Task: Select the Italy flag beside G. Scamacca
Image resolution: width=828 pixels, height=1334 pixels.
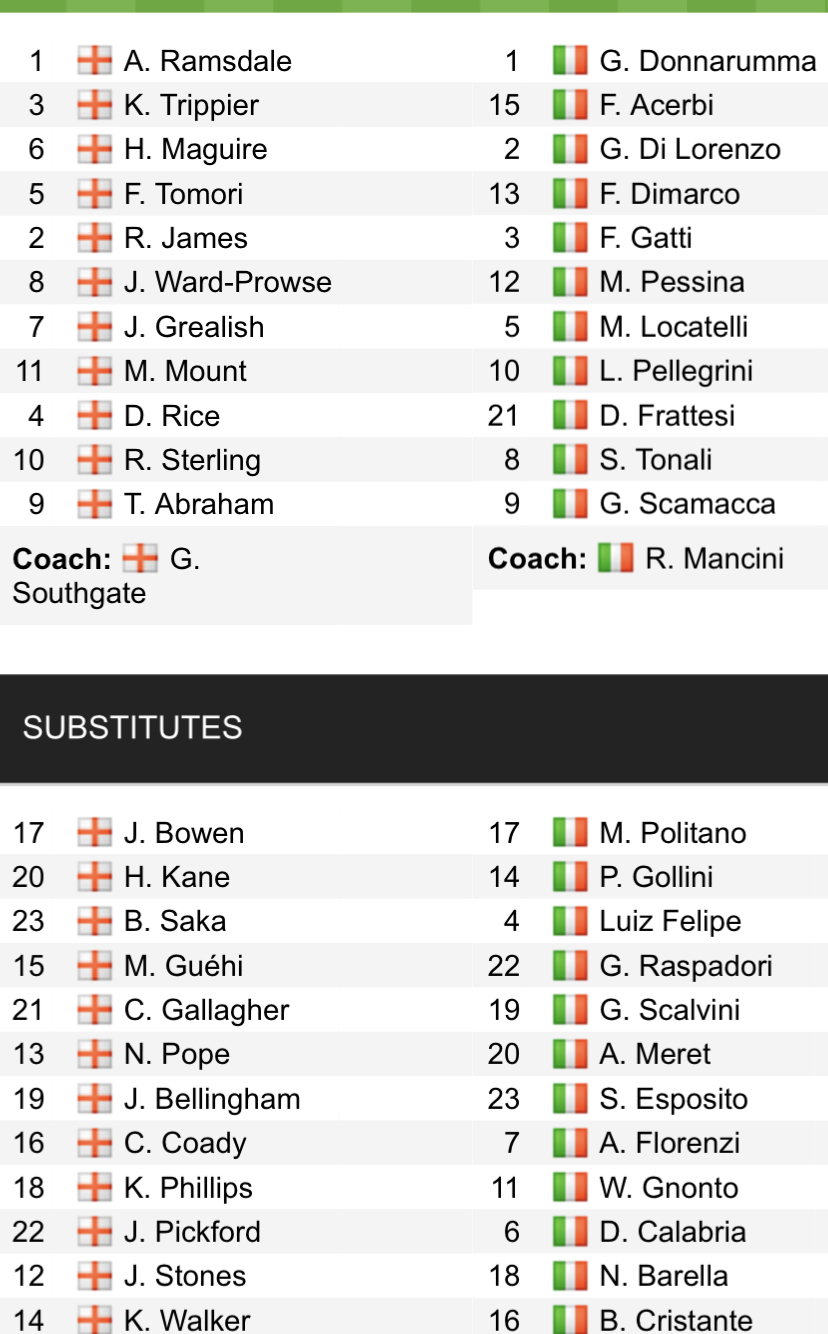Action: click(570, 504)
